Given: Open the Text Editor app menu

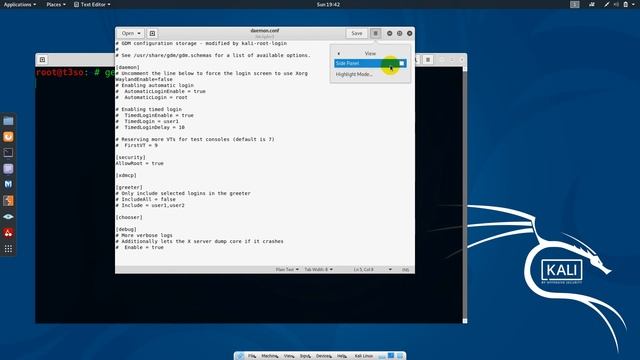Looking at the screenshot, I should tap(92, 4).
